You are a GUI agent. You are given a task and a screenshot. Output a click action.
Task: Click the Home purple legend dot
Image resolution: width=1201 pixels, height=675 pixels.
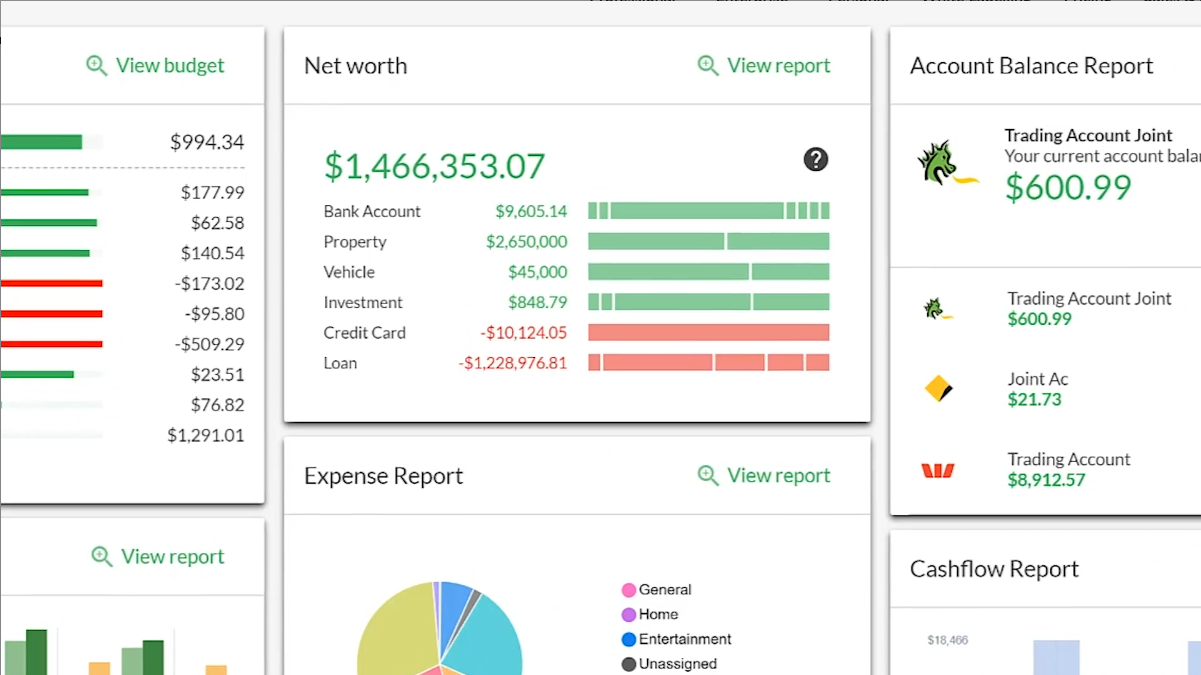click(x=629, y=615)
